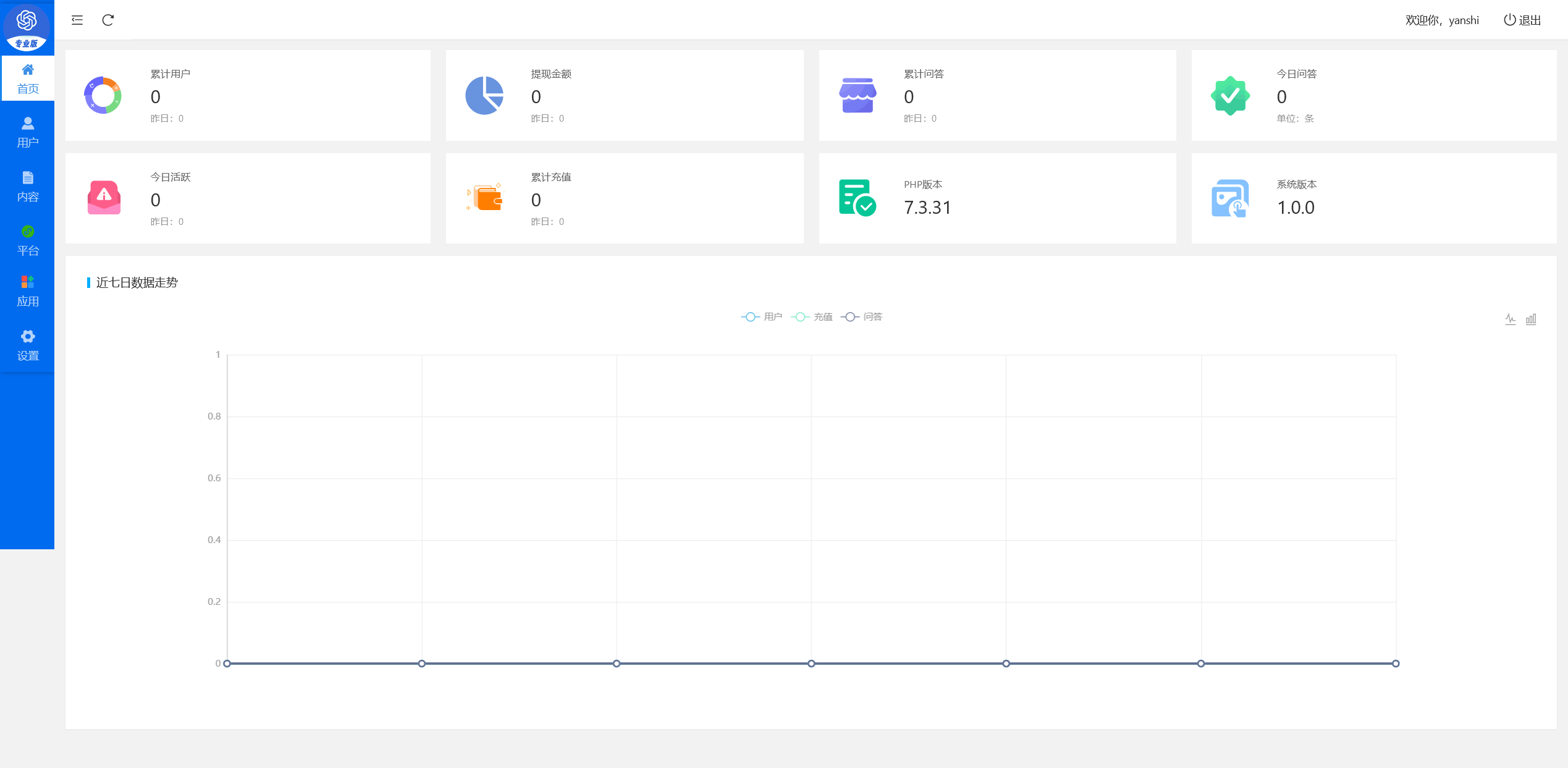Click the welcome username yanshi
Image resolution: width=1568 pixels, height=768 pixels.
point(1464,20)
